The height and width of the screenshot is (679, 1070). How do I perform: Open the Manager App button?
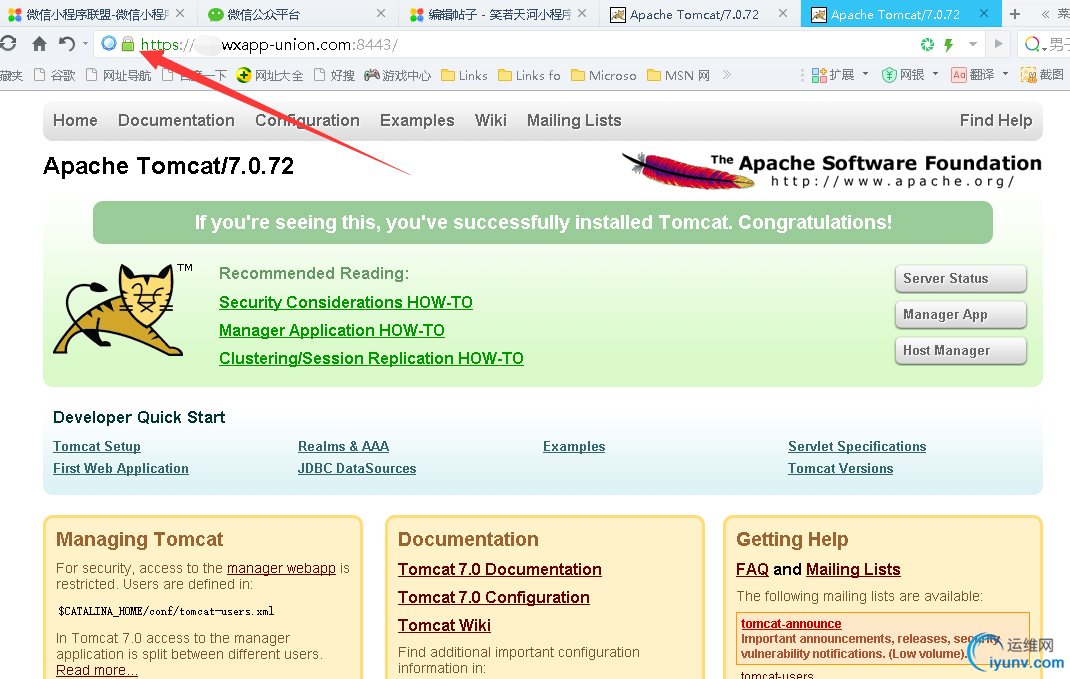[960, 315]
